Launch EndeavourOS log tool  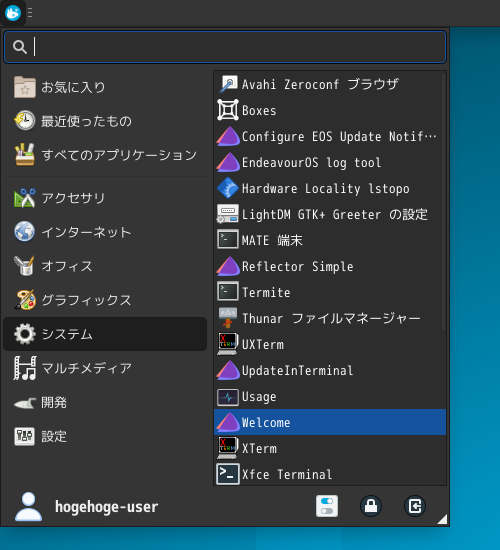330,162
